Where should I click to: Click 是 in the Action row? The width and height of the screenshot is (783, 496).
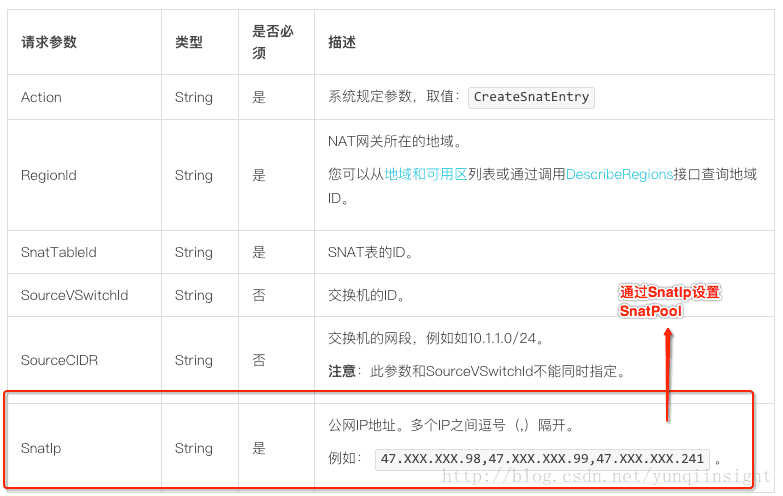[x=259, y=97]
